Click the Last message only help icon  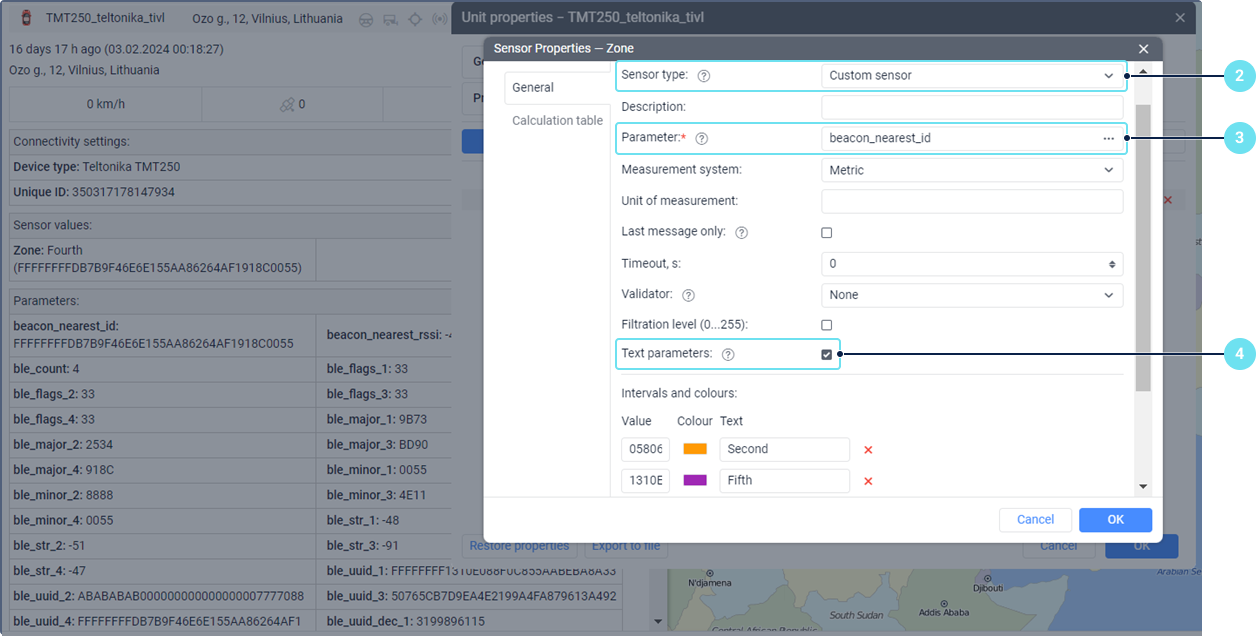tap(741, 232)
